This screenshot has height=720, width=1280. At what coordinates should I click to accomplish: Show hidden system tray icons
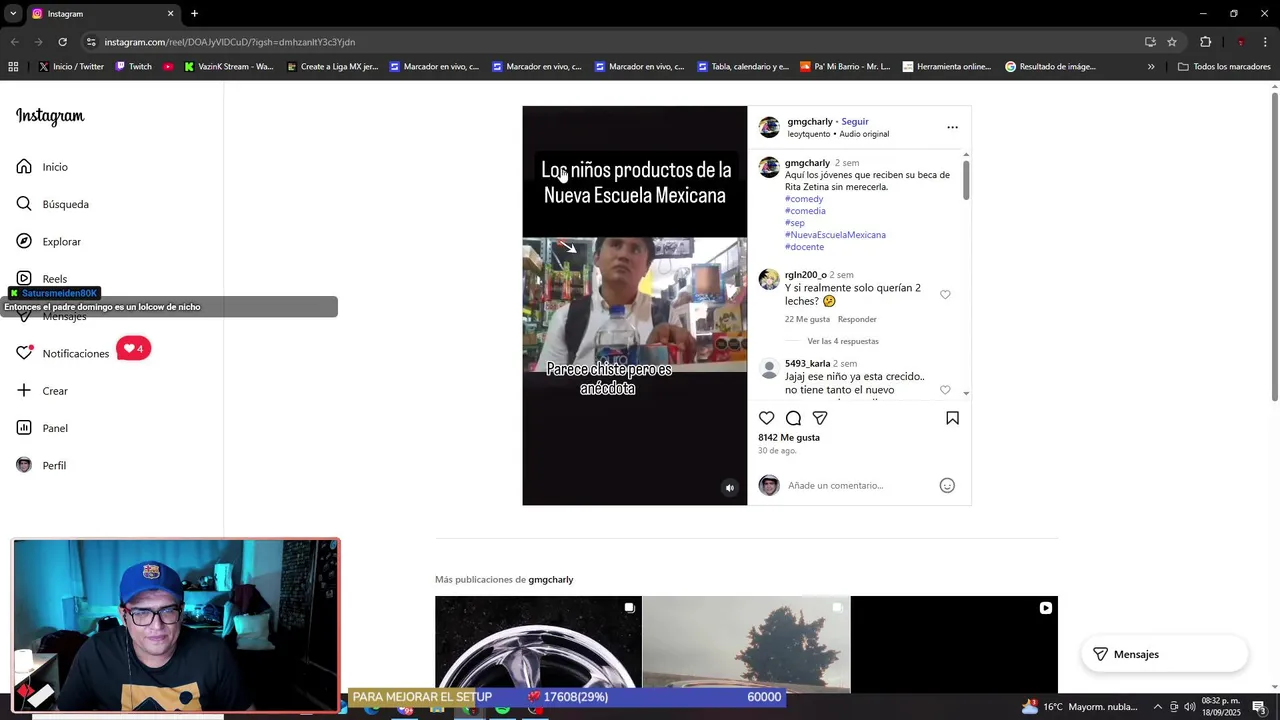pyautogui.click(x=1158, y=707)
